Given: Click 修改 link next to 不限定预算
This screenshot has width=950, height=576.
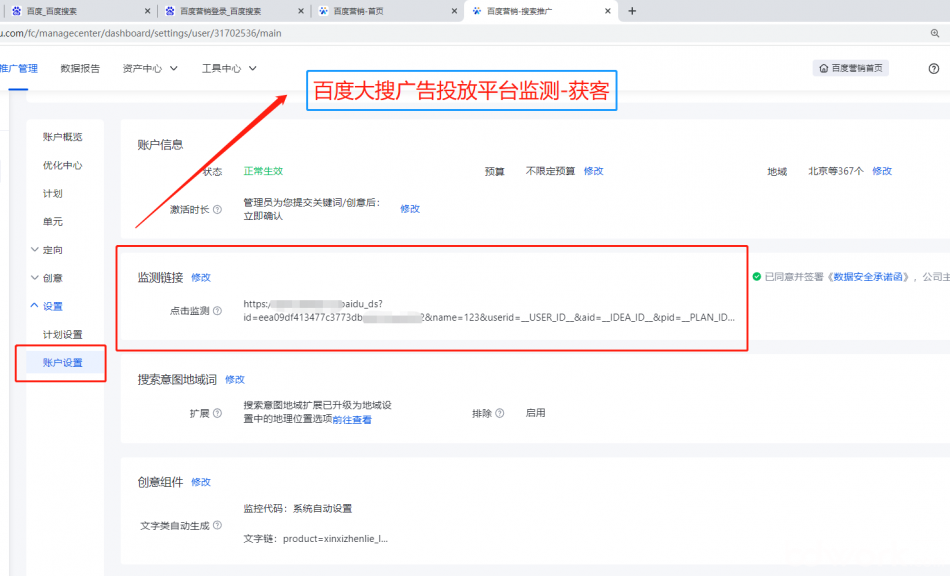Looking at the screenshot, I should click(594, 171).
